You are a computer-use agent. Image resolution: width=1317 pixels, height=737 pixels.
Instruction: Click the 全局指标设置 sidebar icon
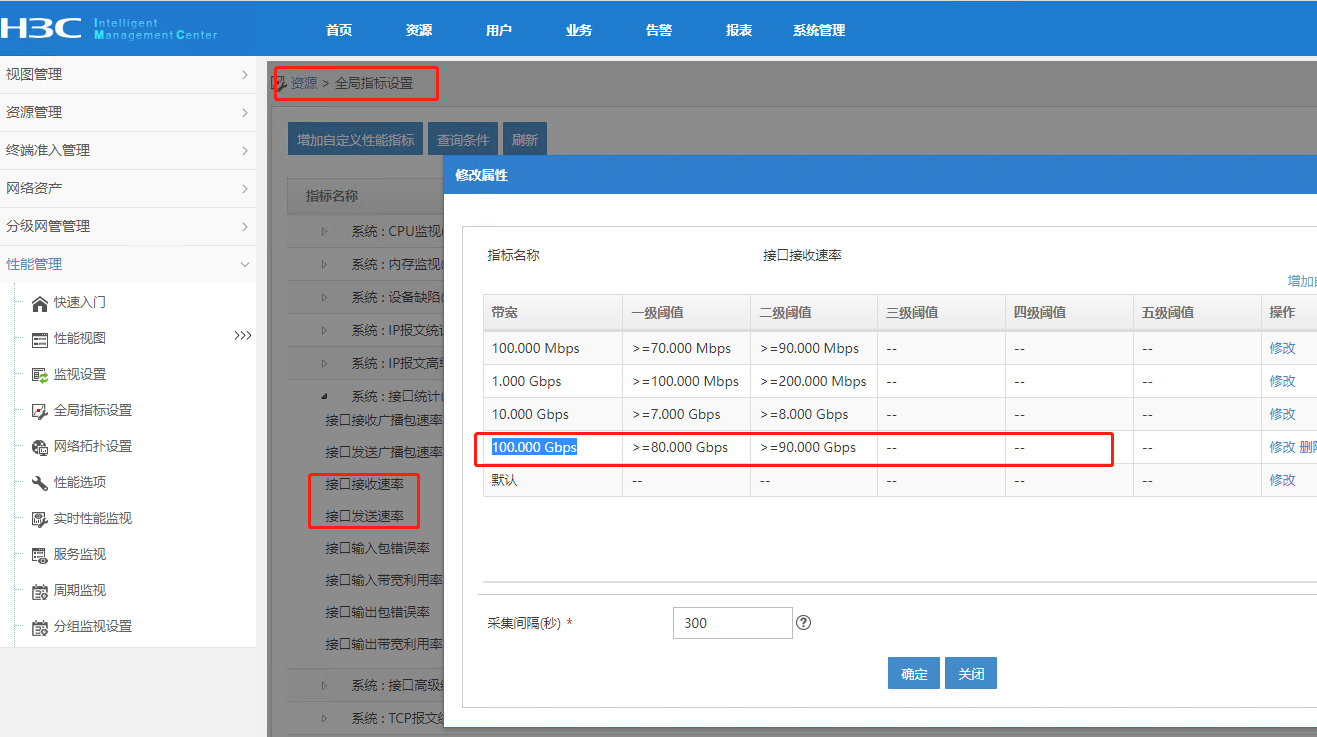tap(40, 411)
